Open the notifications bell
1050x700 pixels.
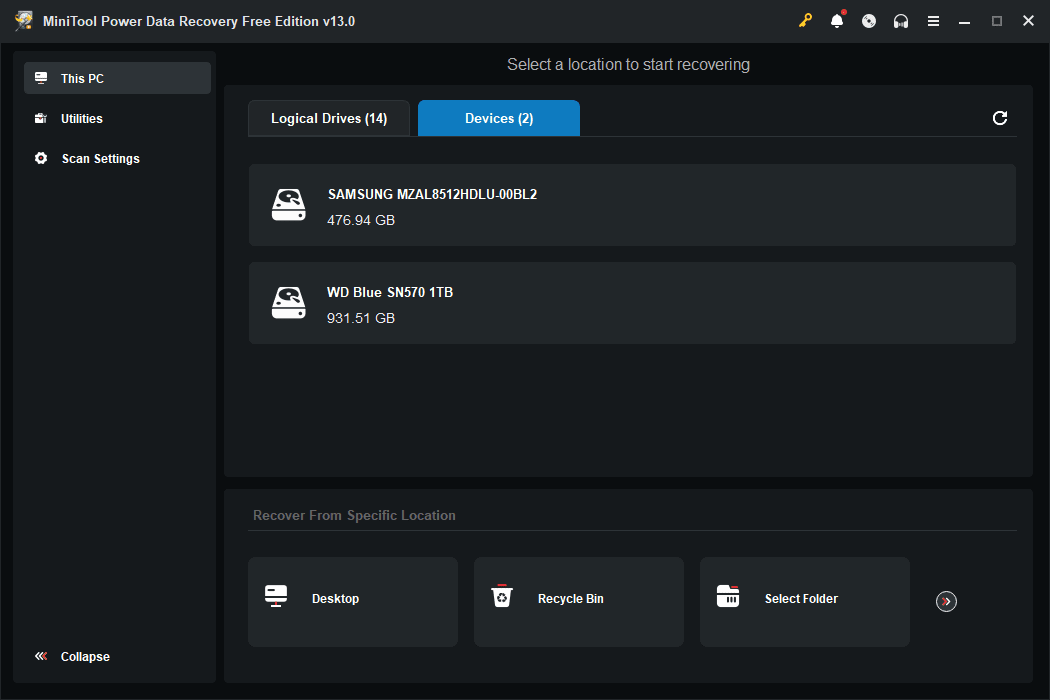click(x=837, y=21)
